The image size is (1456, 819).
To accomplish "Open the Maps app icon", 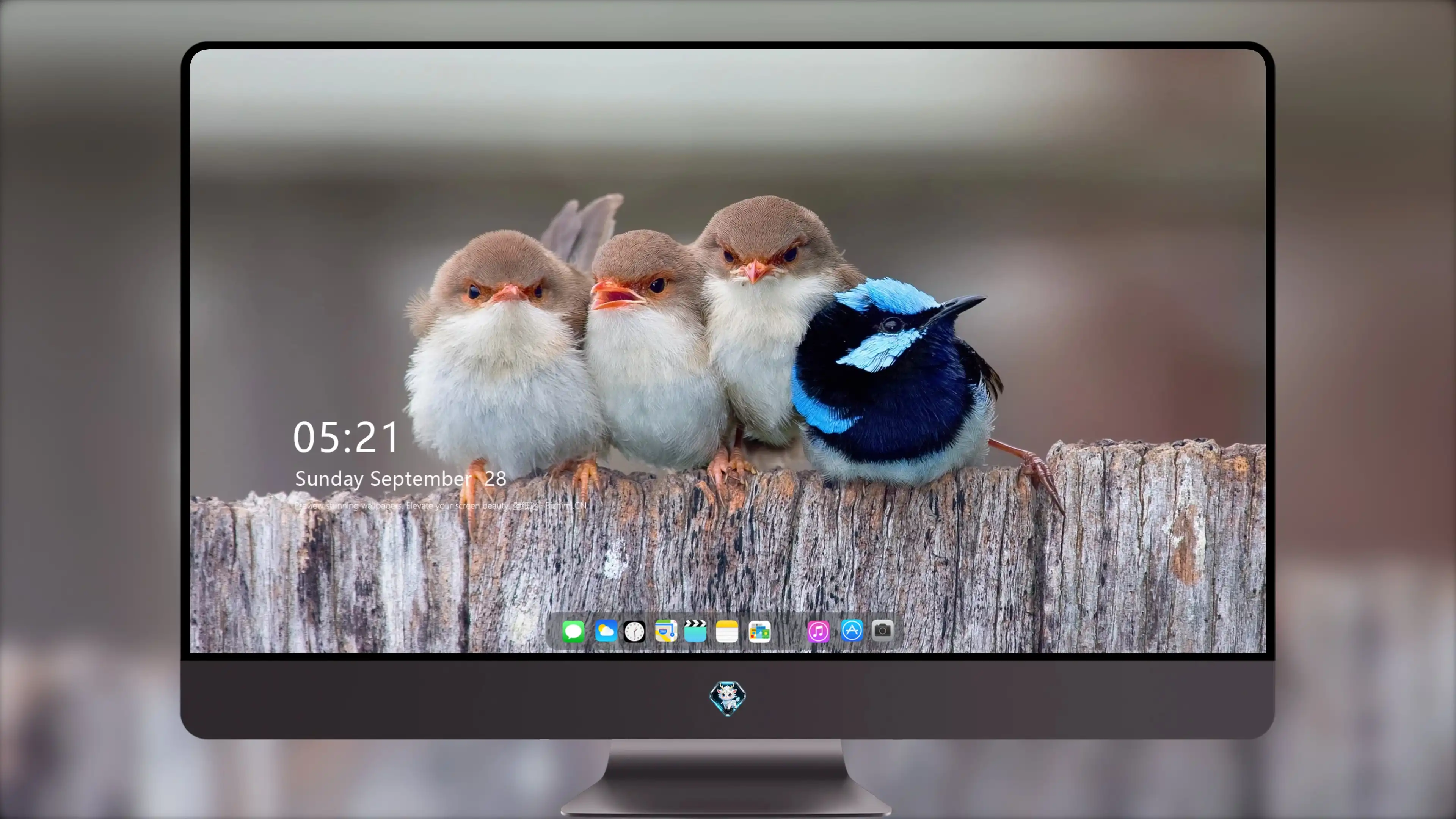I will [x=666, y=631].
